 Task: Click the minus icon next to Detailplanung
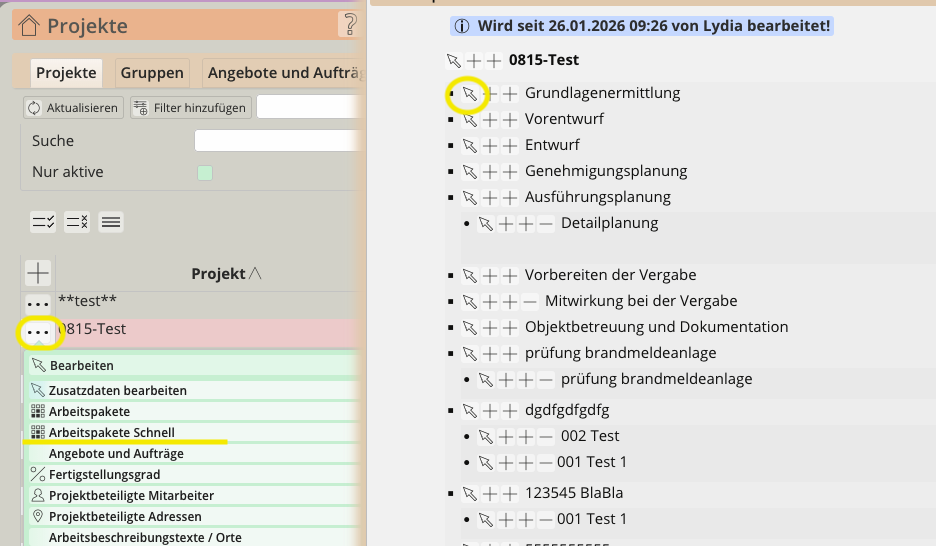pos(545,224)
